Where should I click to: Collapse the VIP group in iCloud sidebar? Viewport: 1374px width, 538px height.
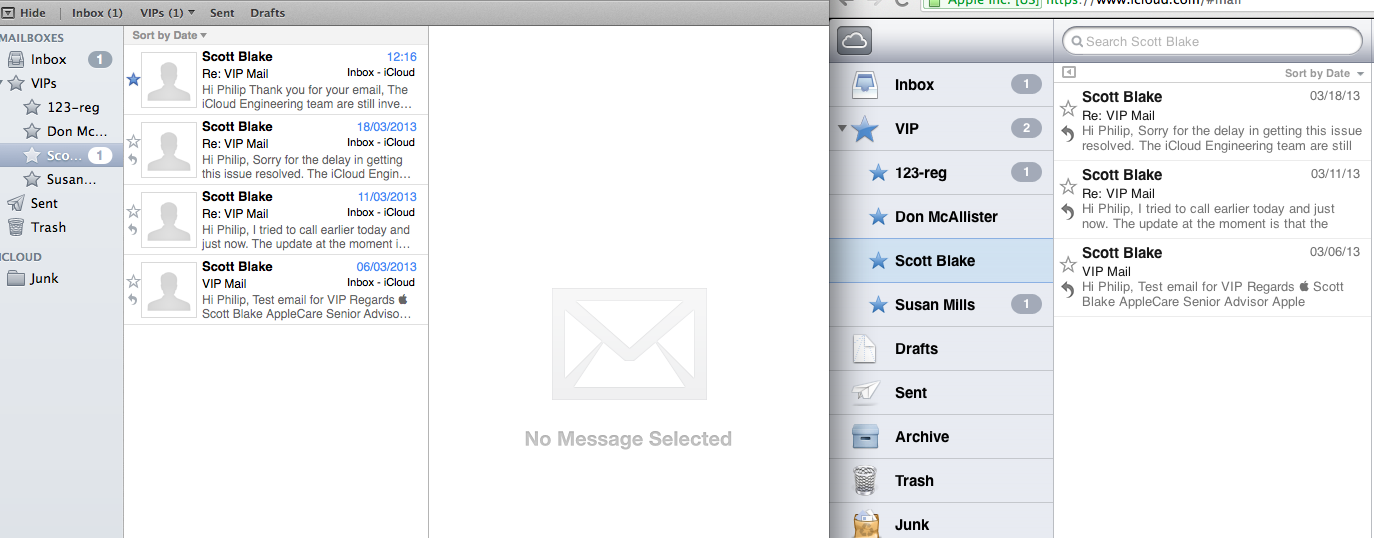(x=842, y=128)
